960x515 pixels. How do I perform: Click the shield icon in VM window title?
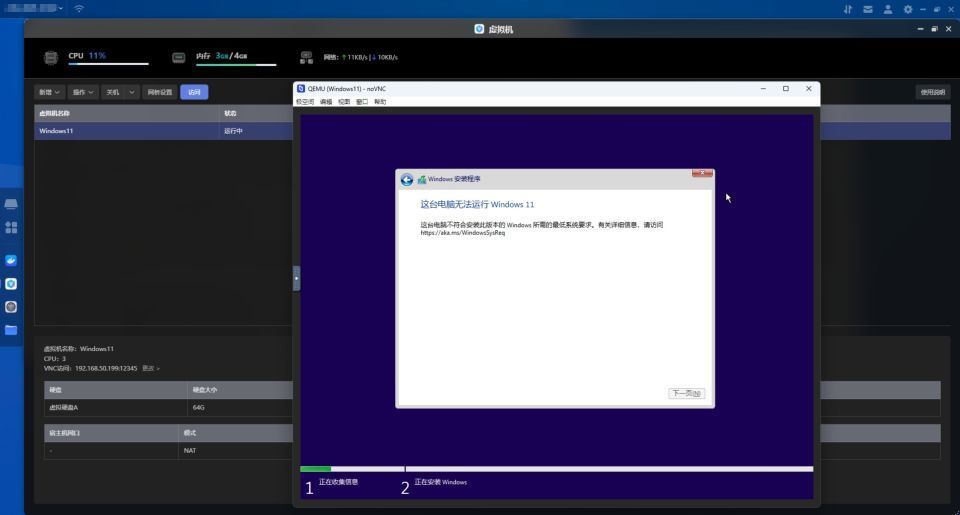click(479, 29)
